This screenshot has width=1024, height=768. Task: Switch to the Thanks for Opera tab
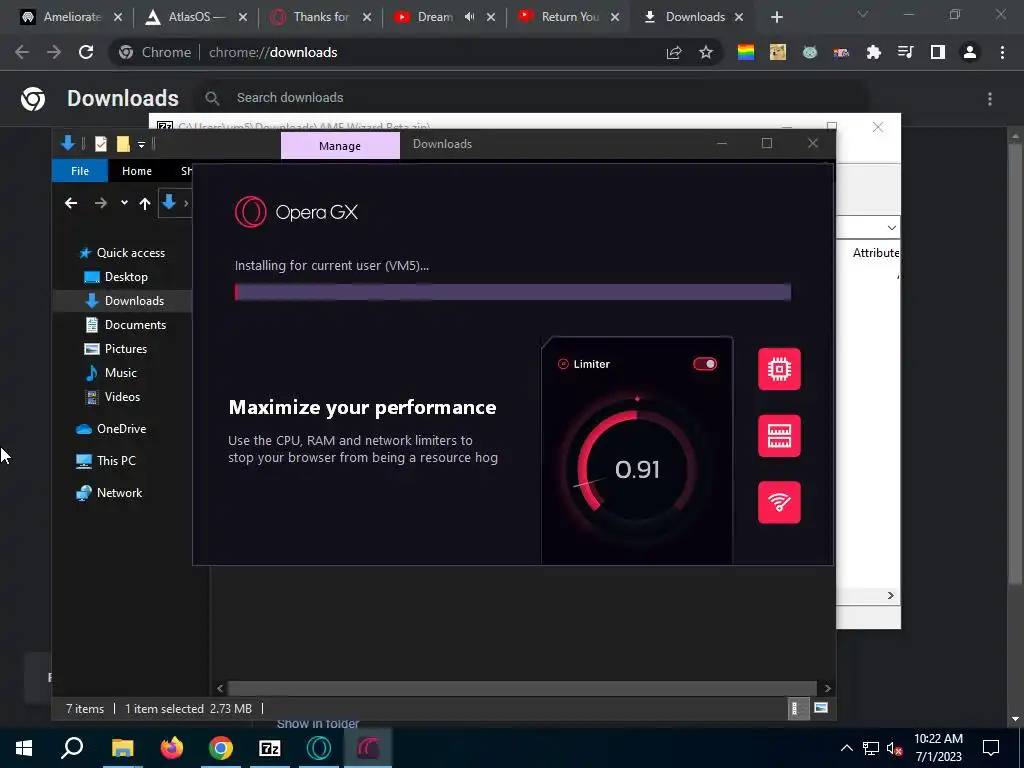pos(320,17)
